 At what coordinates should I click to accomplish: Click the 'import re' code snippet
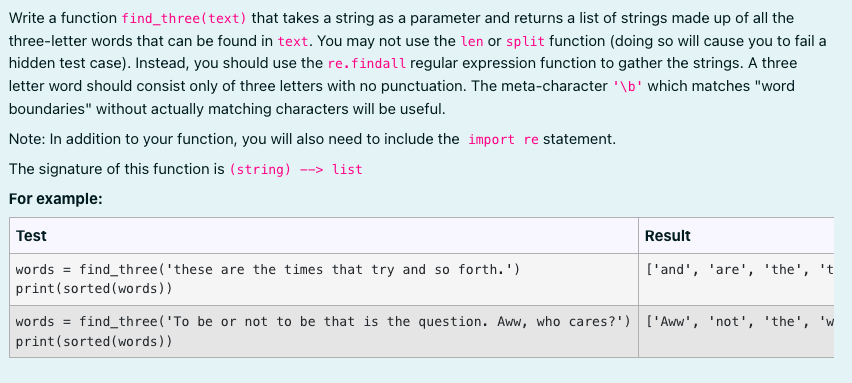tap(503, 140)
